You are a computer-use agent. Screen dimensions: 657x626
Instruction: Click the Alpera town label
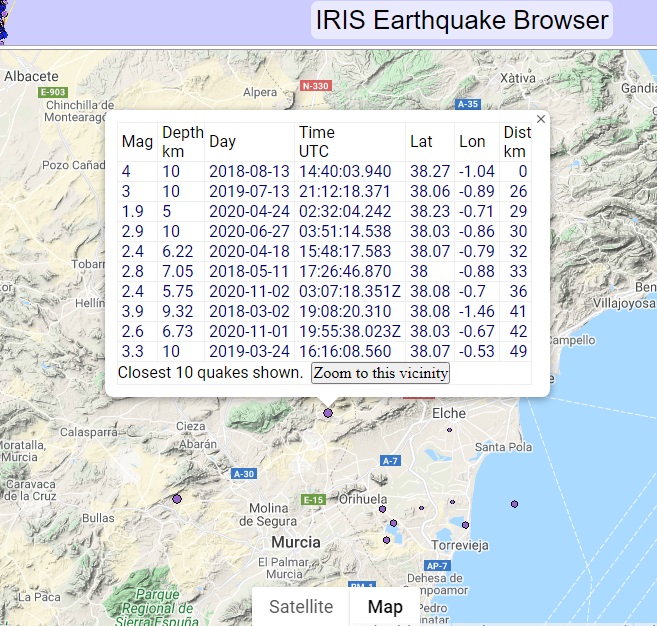pyautogui.click(x=260, y=93)
